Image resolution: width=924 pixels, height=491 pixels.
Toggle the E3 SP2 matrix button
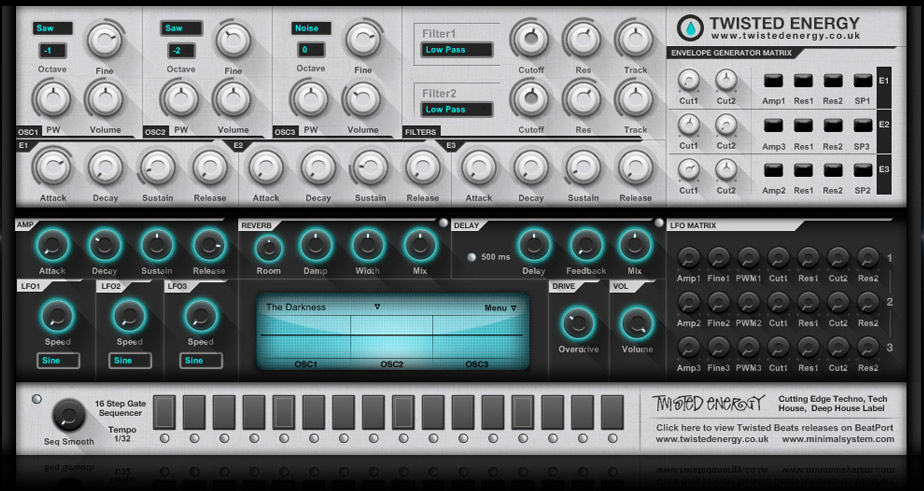[863, 170]
